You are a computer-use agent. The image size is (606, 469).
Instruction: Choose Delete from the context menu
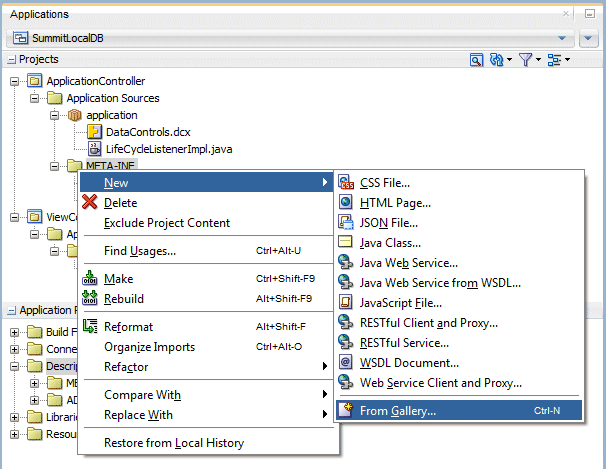(206, 202)
